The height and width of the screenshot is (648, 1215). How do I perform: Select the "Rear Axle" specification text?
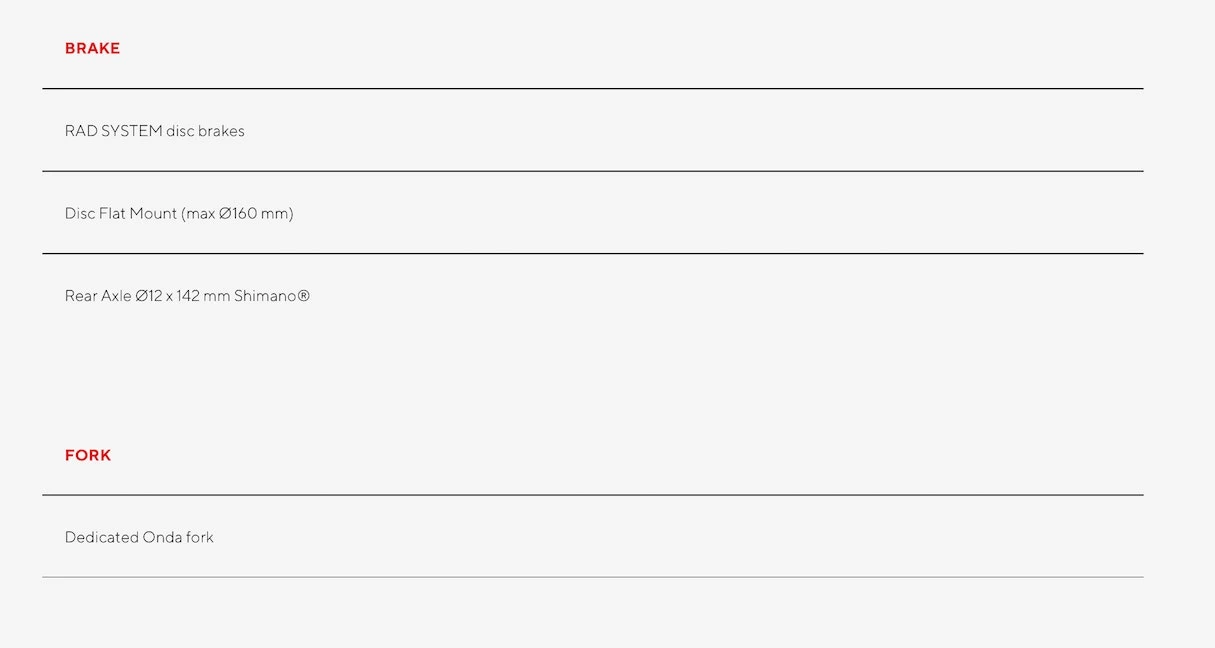pyautogui.click(x=187, y=296)
